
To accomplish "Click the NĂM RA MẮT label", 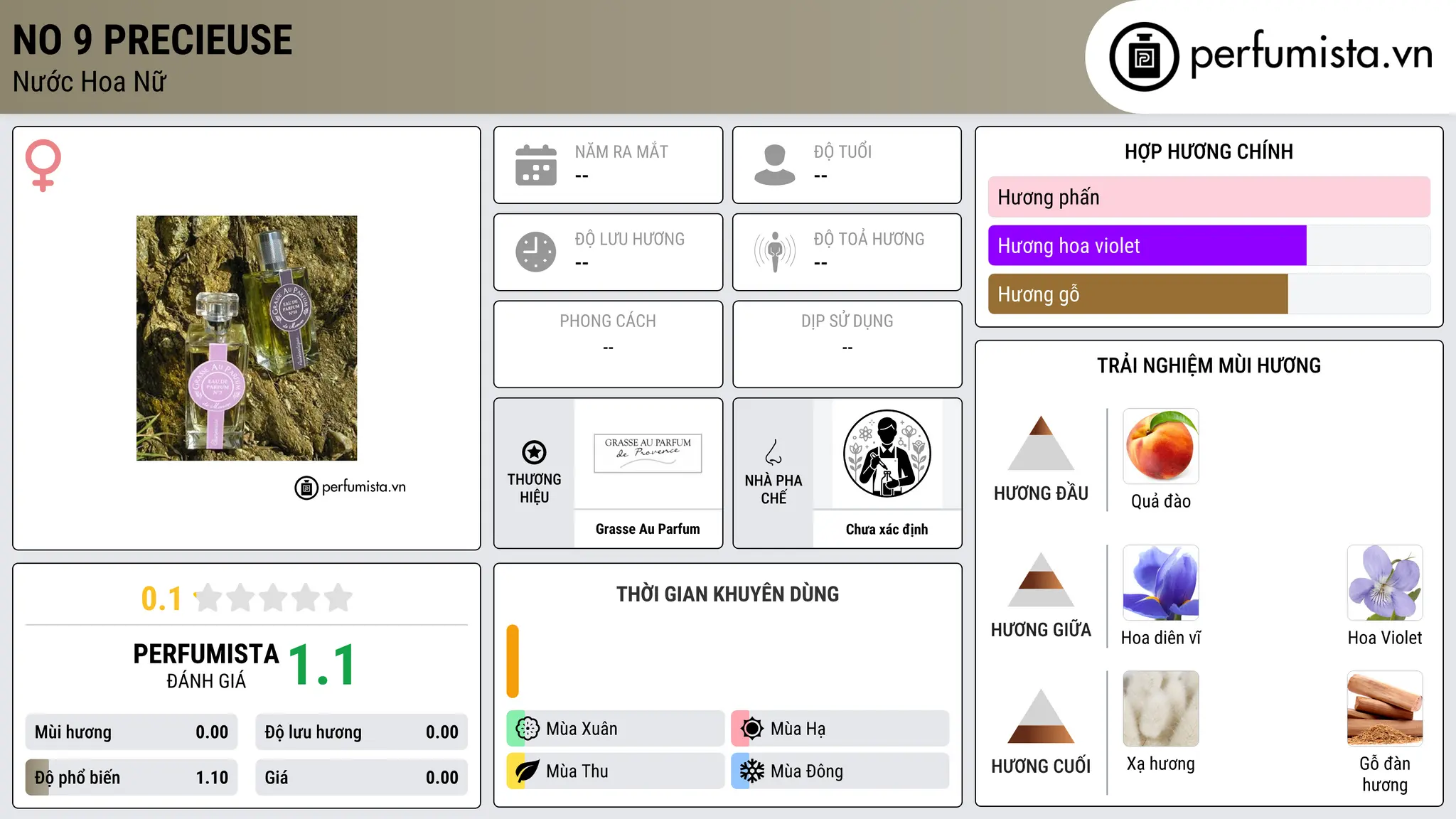I will (621, 151).
